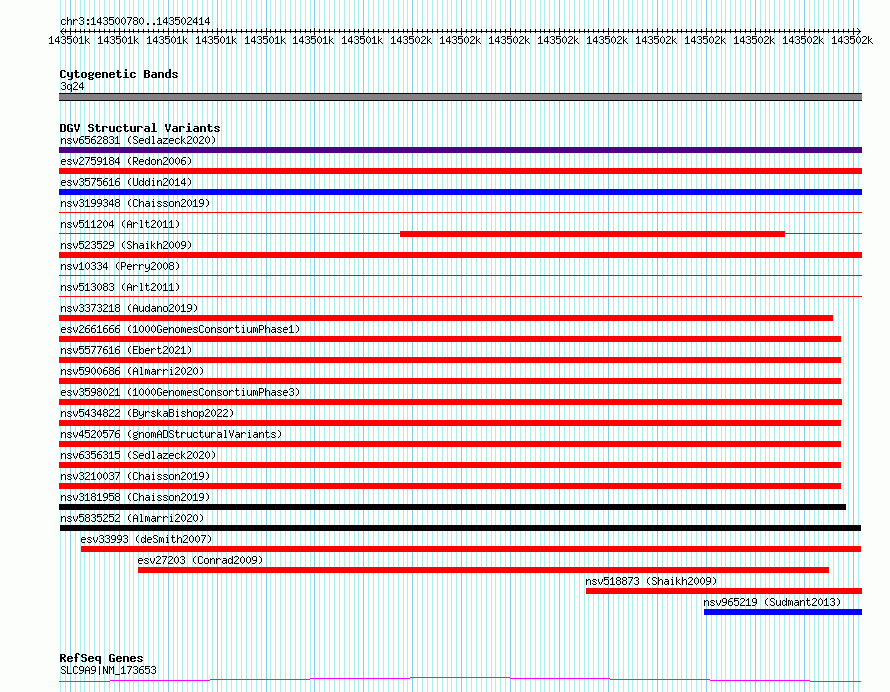Select variant nsv6356315 (Sedlazeck2020)
The height and width of the screenshot is (692, 890).
(x=138, y=455)
